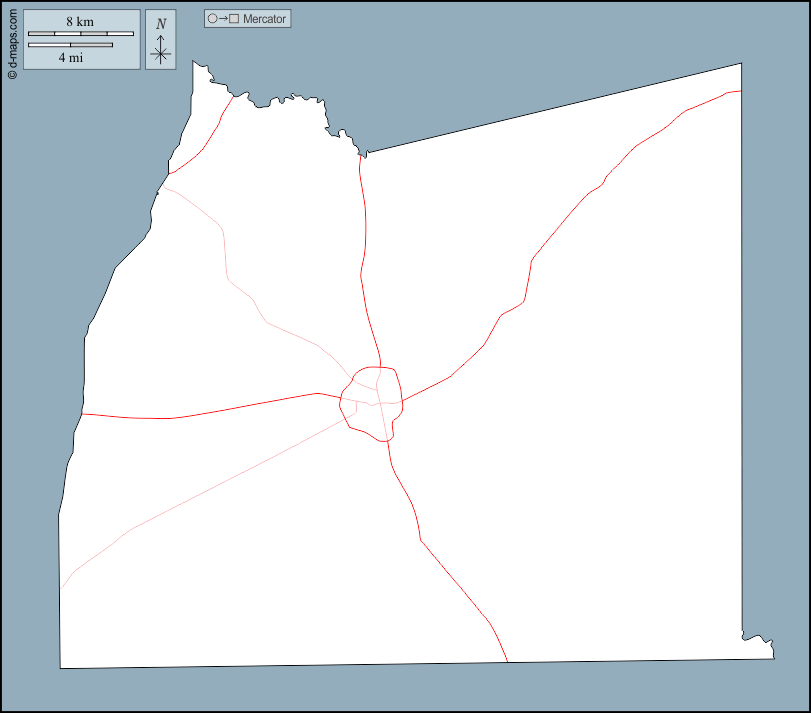Click the miles scale bar
This screenshot has height=713, width=811.
70,45
